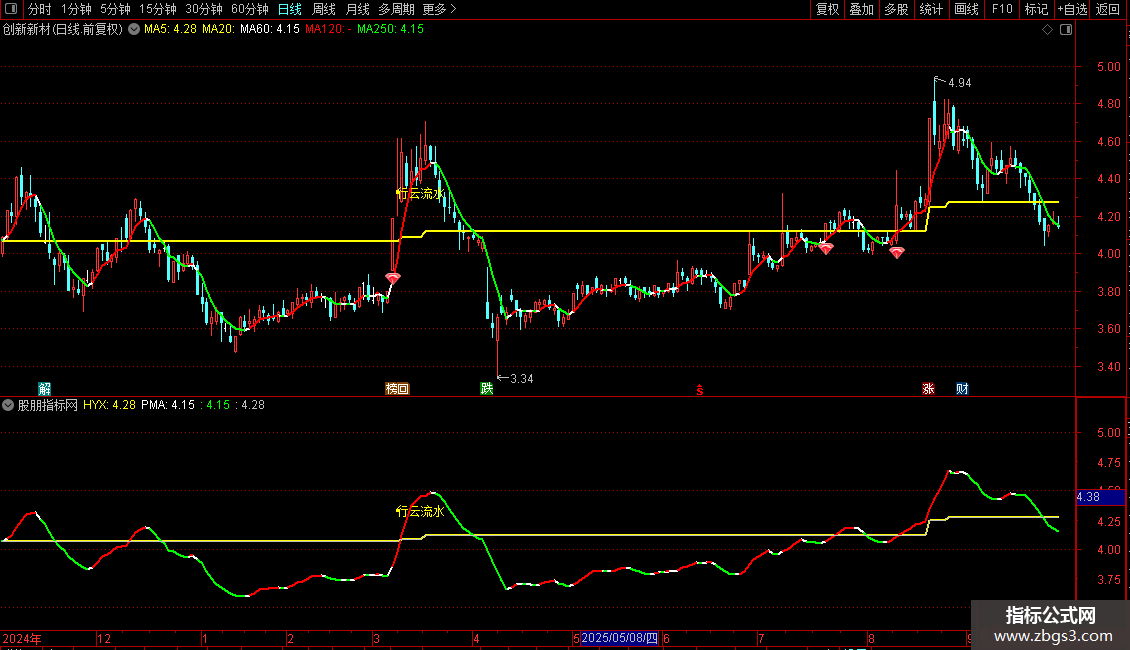Expand the 更多 periods menu
This screenshot has width=1130, height=650.
pos(439,9)
